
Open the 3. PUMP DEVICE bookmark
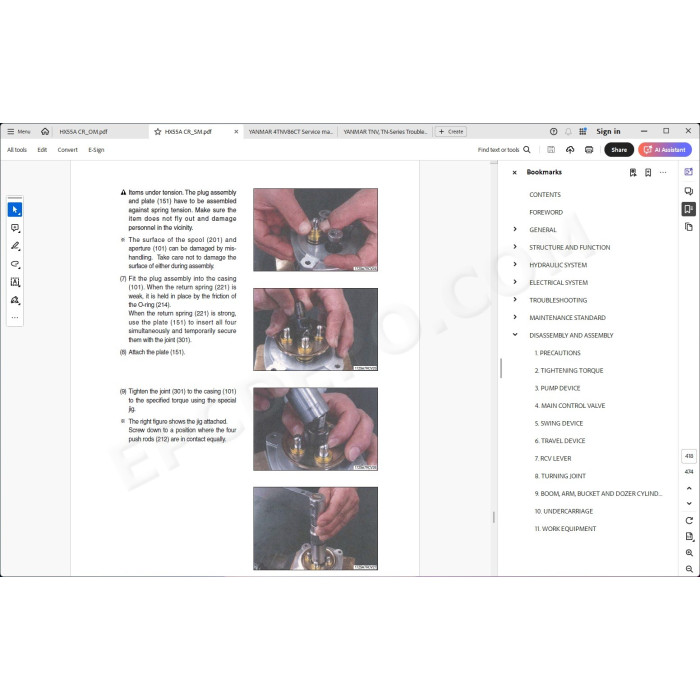[x=557, y=388]
